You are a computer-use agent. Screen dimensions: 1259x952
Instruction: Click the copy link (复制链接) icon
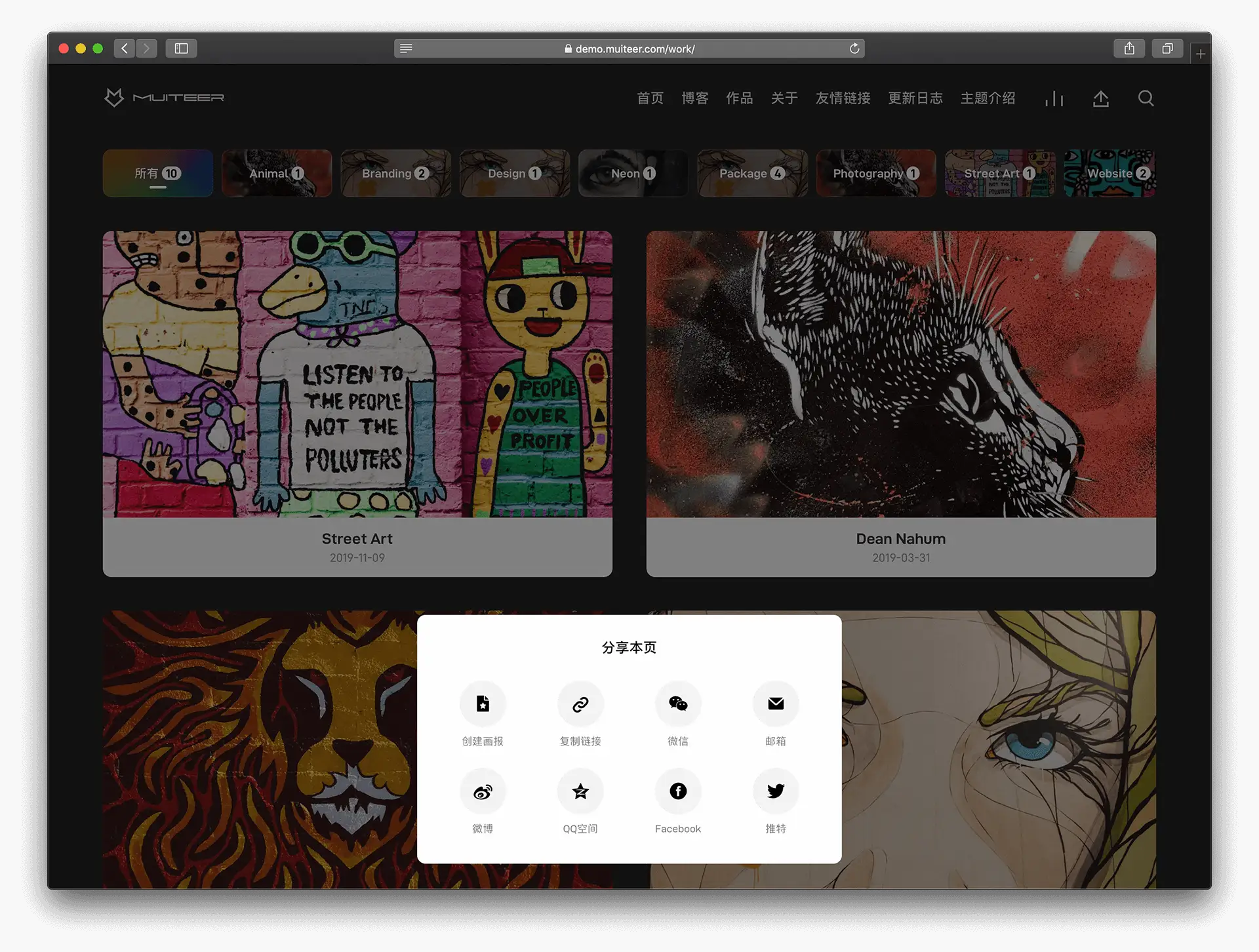(x=580, y=704)
